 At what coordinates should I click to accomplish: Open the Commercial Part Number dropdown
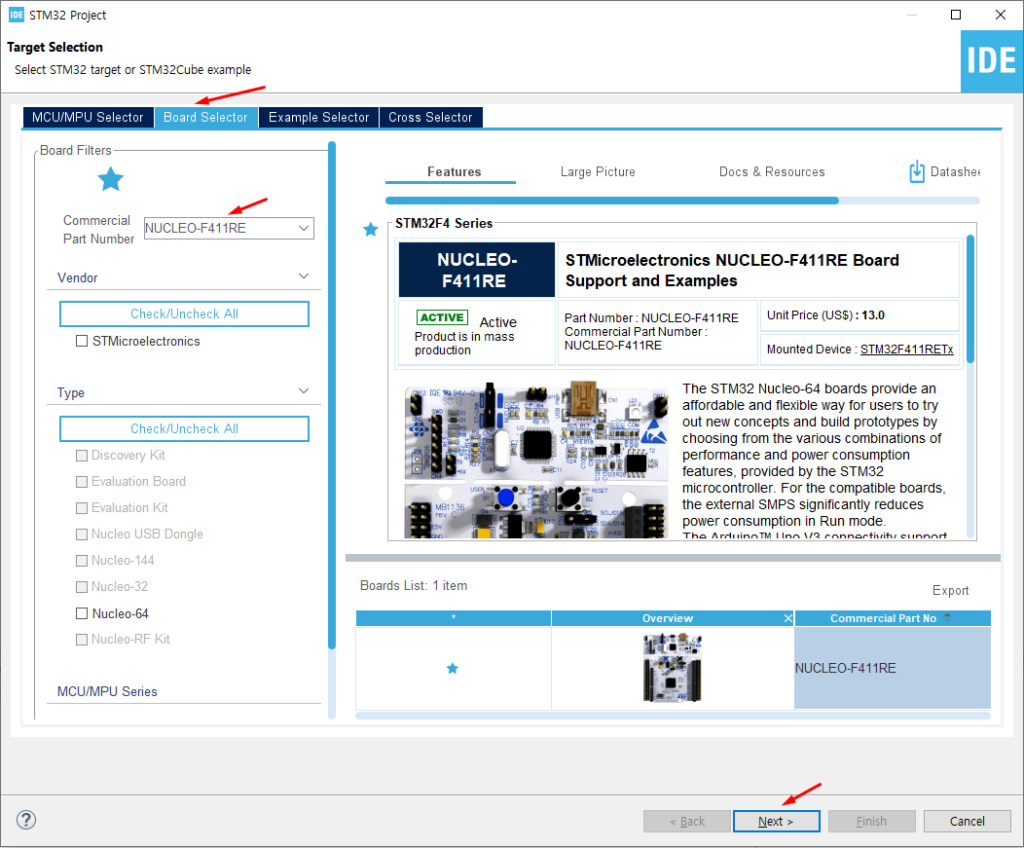tap(303, 228)
